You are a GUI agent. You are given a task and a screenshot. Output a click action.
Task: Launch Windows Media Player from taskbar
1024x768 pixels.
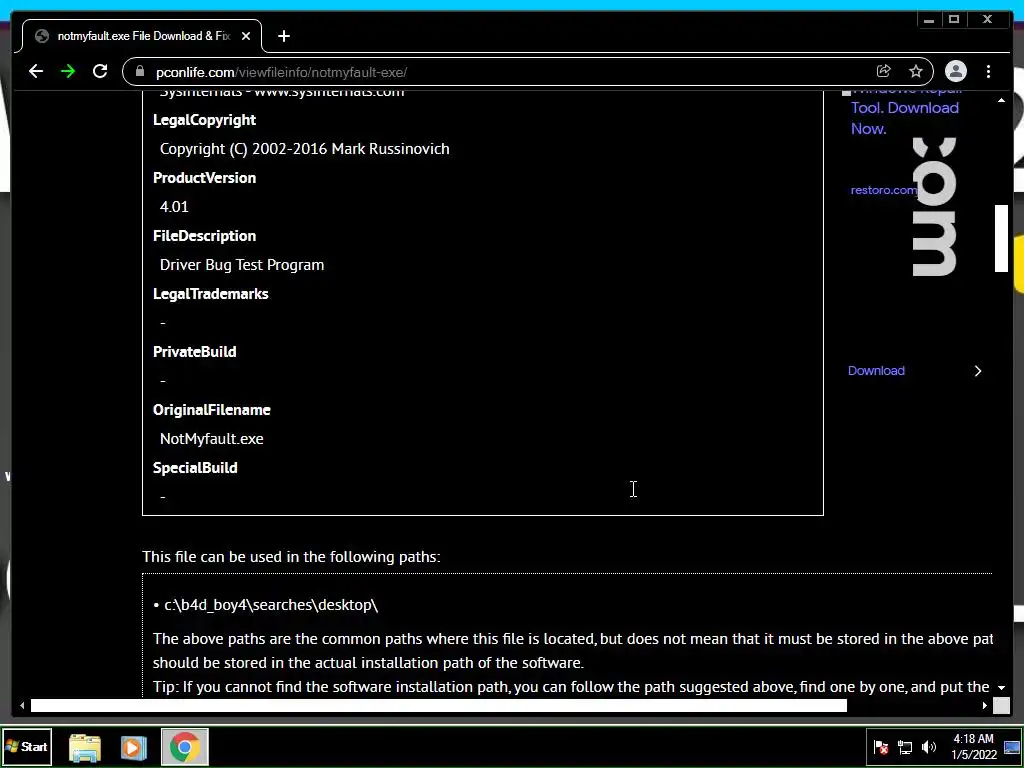pos(133,747)
